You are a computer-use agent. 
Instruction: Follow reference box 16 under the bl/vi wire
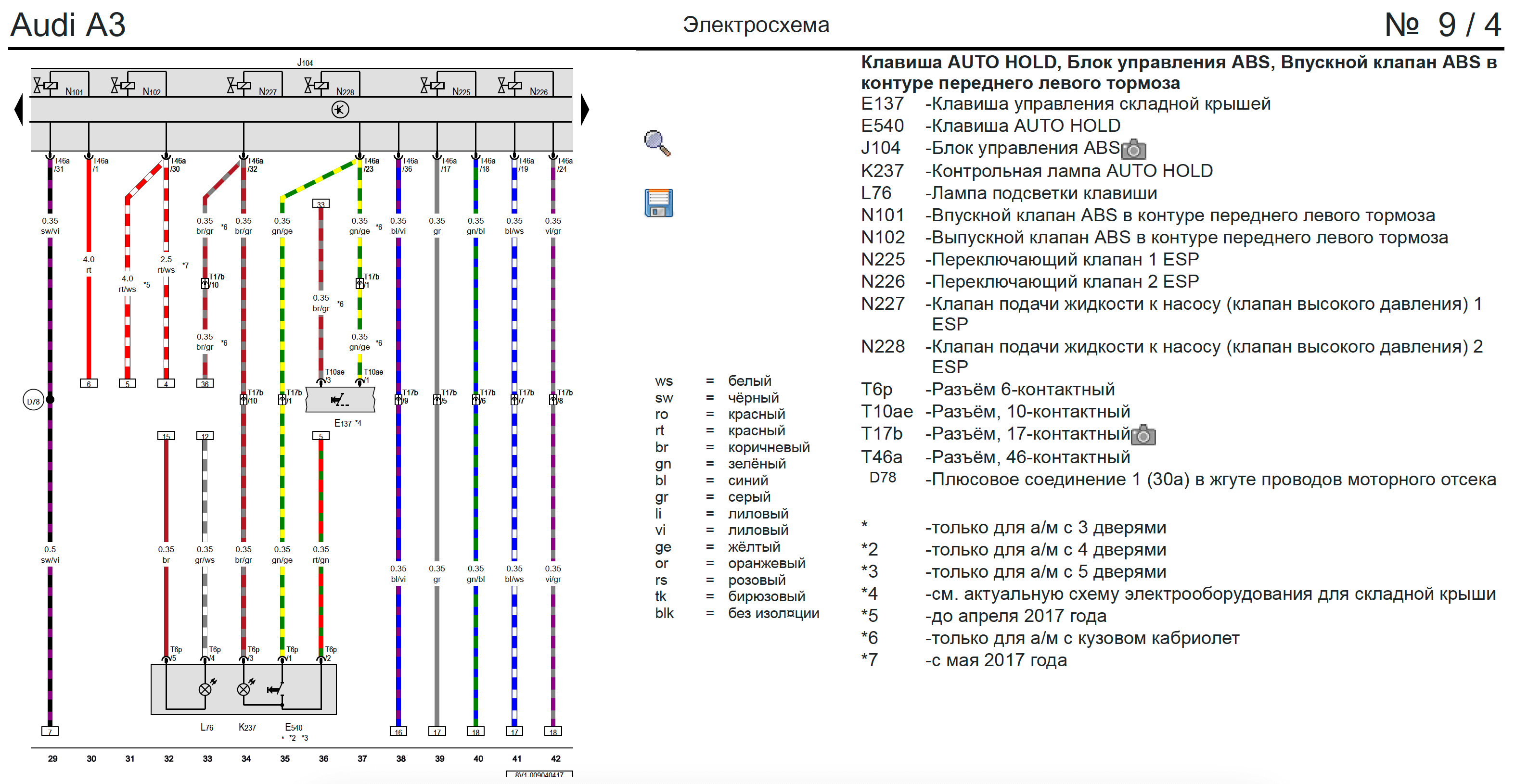pos(398,732)
